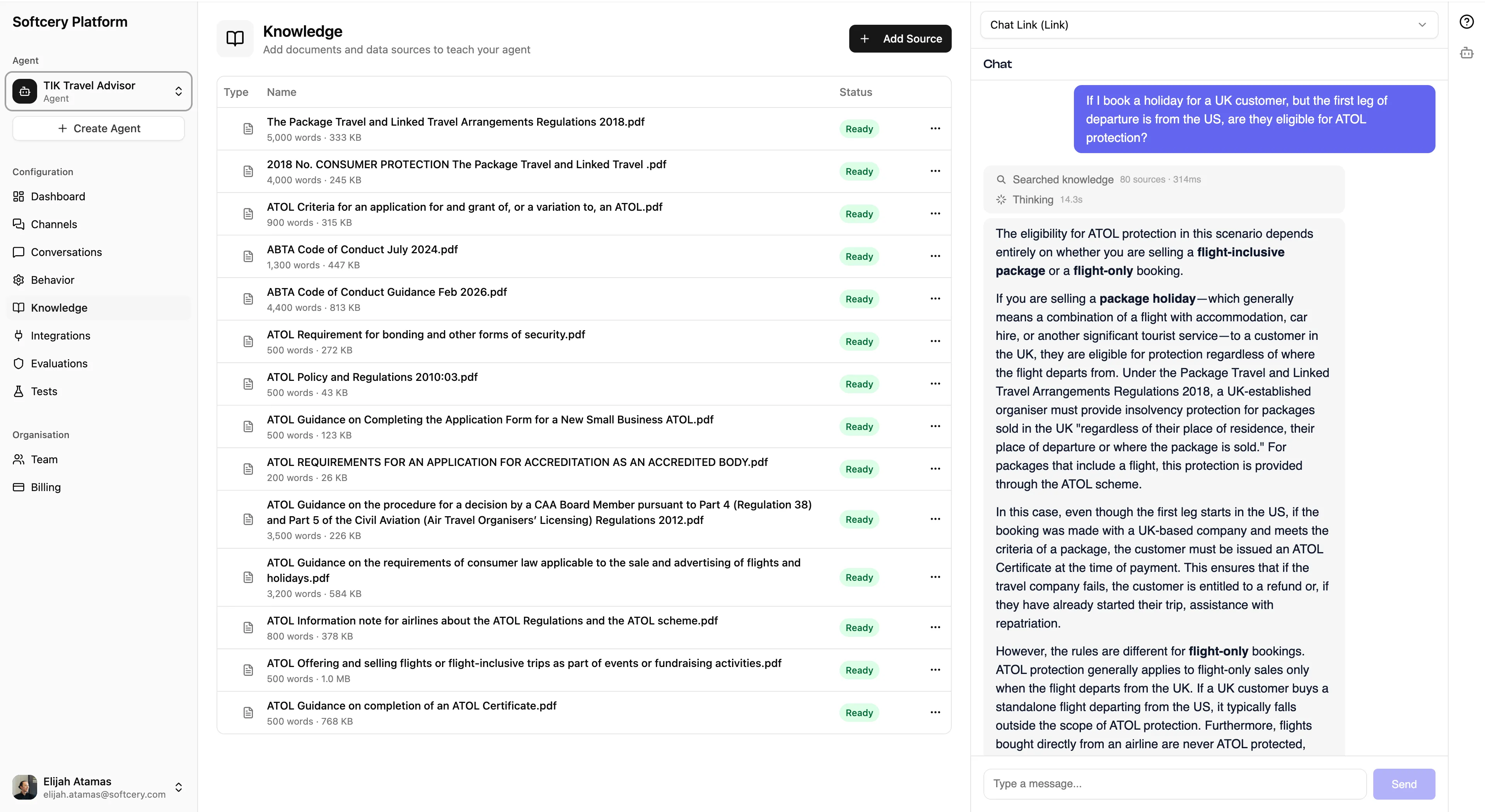Image resolution: width=1485 pixels, height=812 pixels.
Task: Click the Billing card icon in sidebar
Action: (19, 487)
